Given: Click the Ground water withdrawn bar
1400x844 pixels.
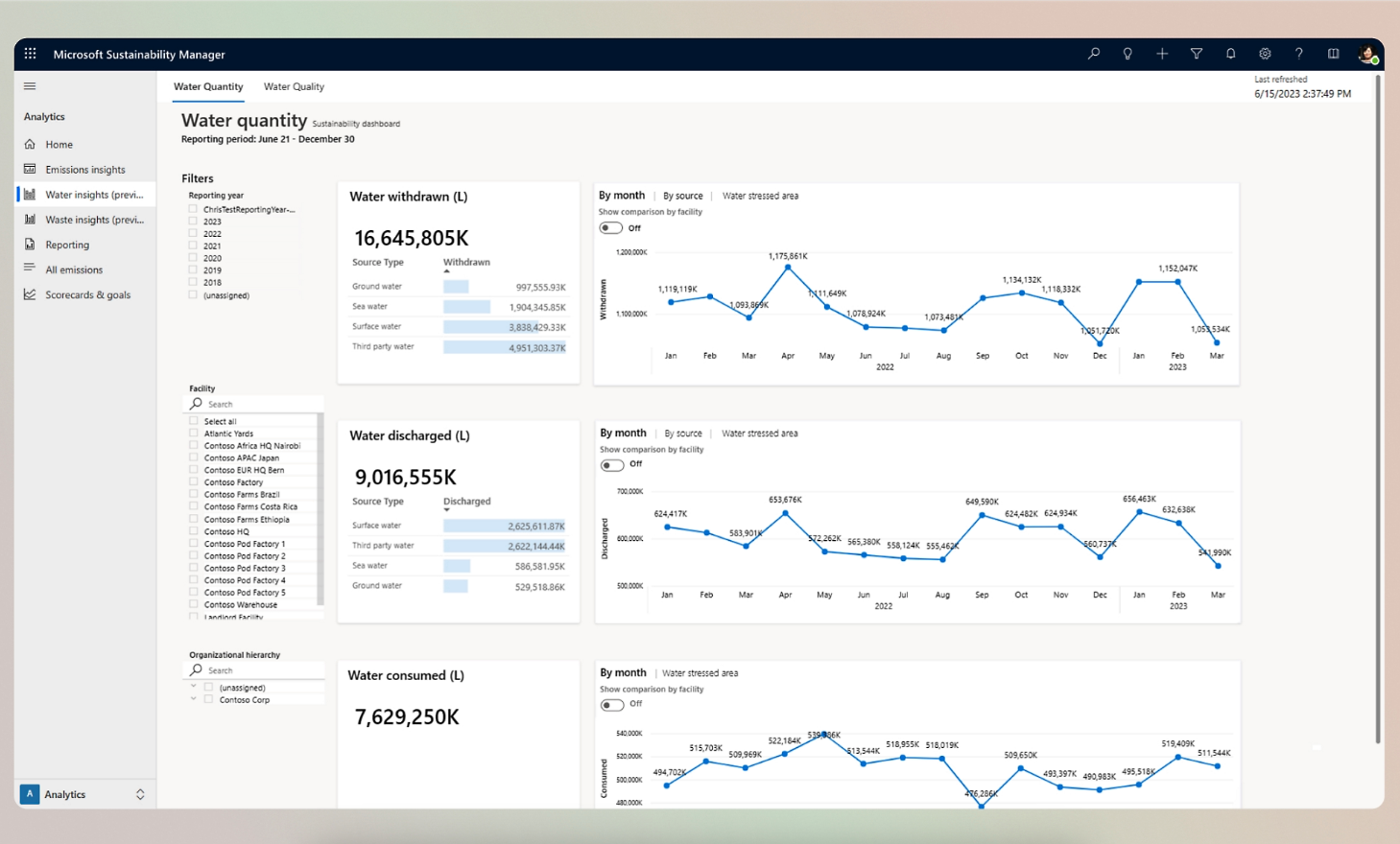Looking at the screenshot, I should pyautogui.click(x=456, y=287).
